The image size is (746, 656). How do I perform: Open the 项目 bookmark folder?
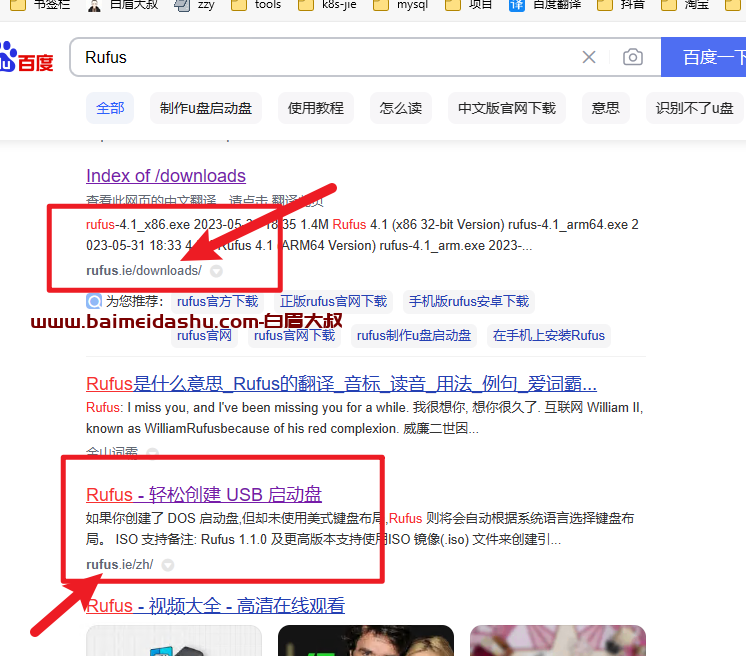[469, 5]
